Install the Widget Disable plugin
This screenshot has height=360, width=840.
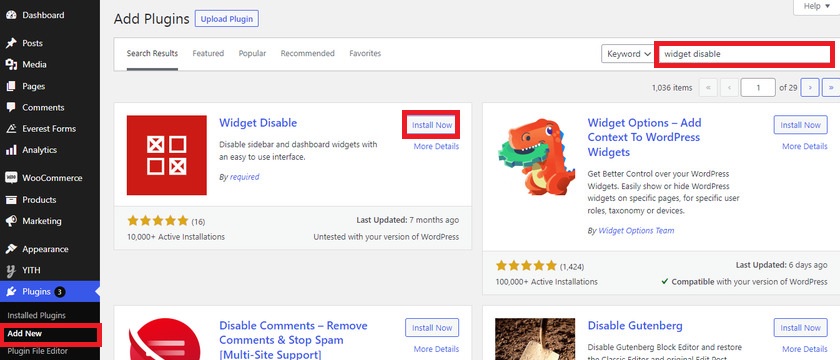coord(432,125)
